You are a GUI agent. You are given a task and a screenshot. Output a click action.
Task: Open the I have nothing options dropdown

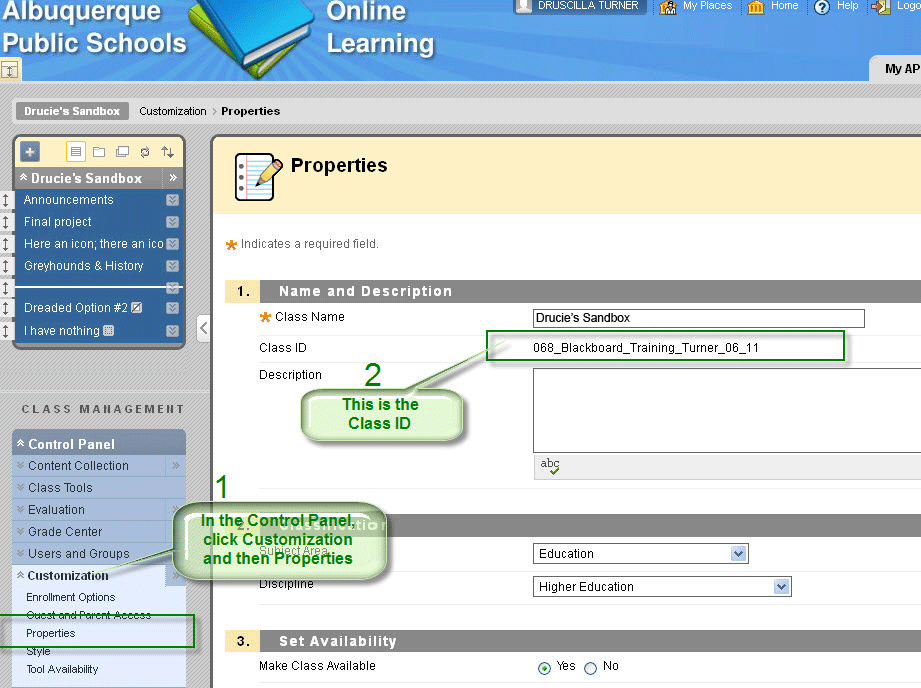(x=172, y=331)
